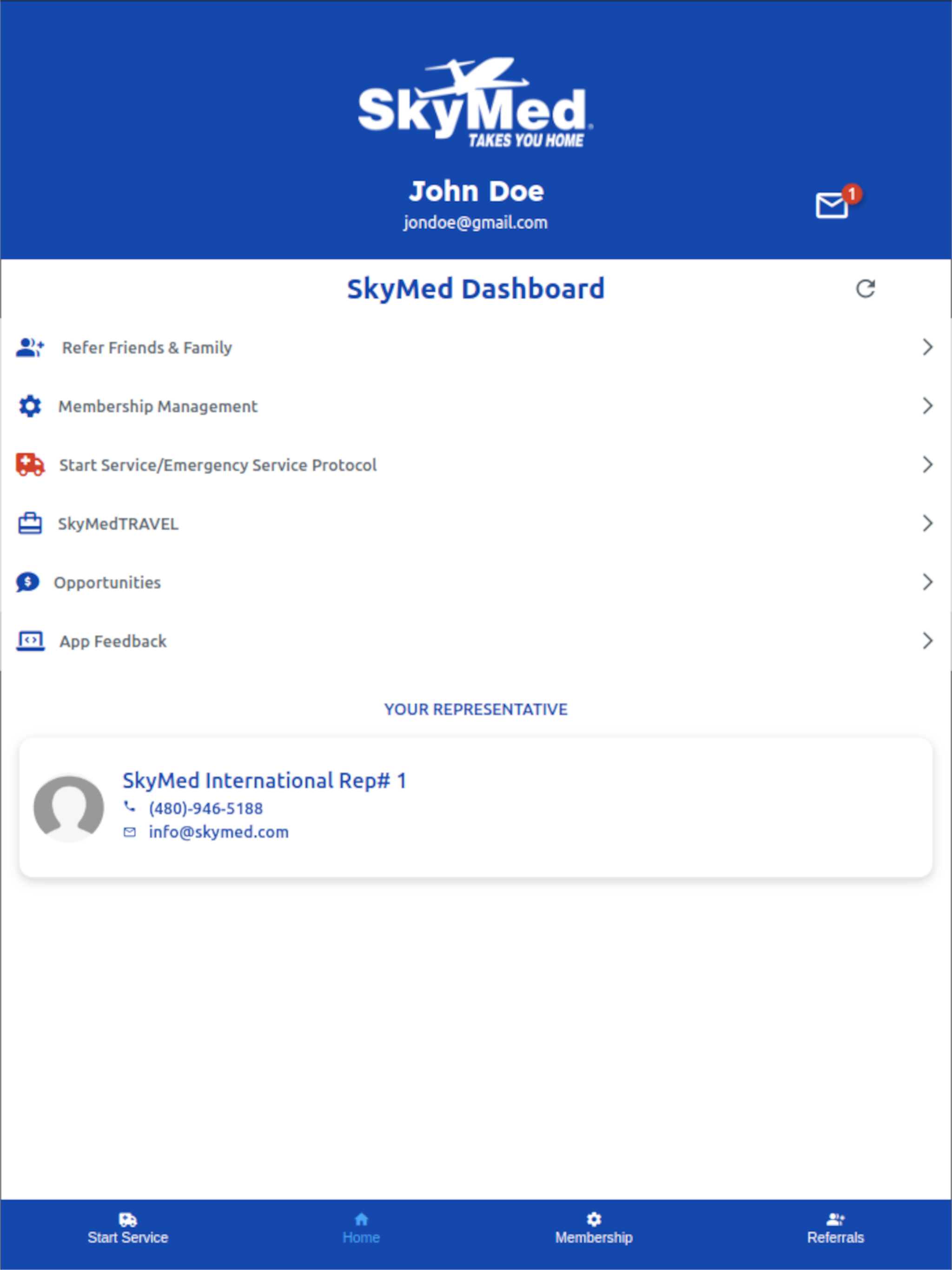
Task: Open the App Feedback chevron
Action: tap(927, 641)
